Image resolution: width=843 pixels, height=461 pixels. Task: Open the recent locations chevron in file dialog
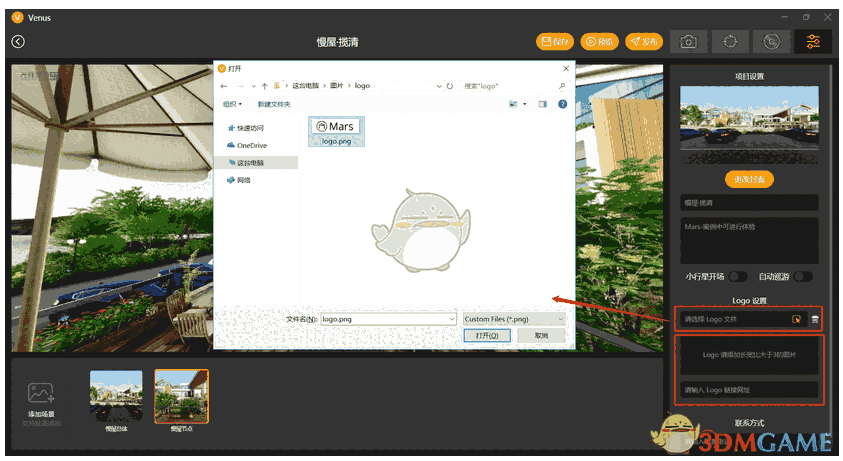click(x=253, y=86)
